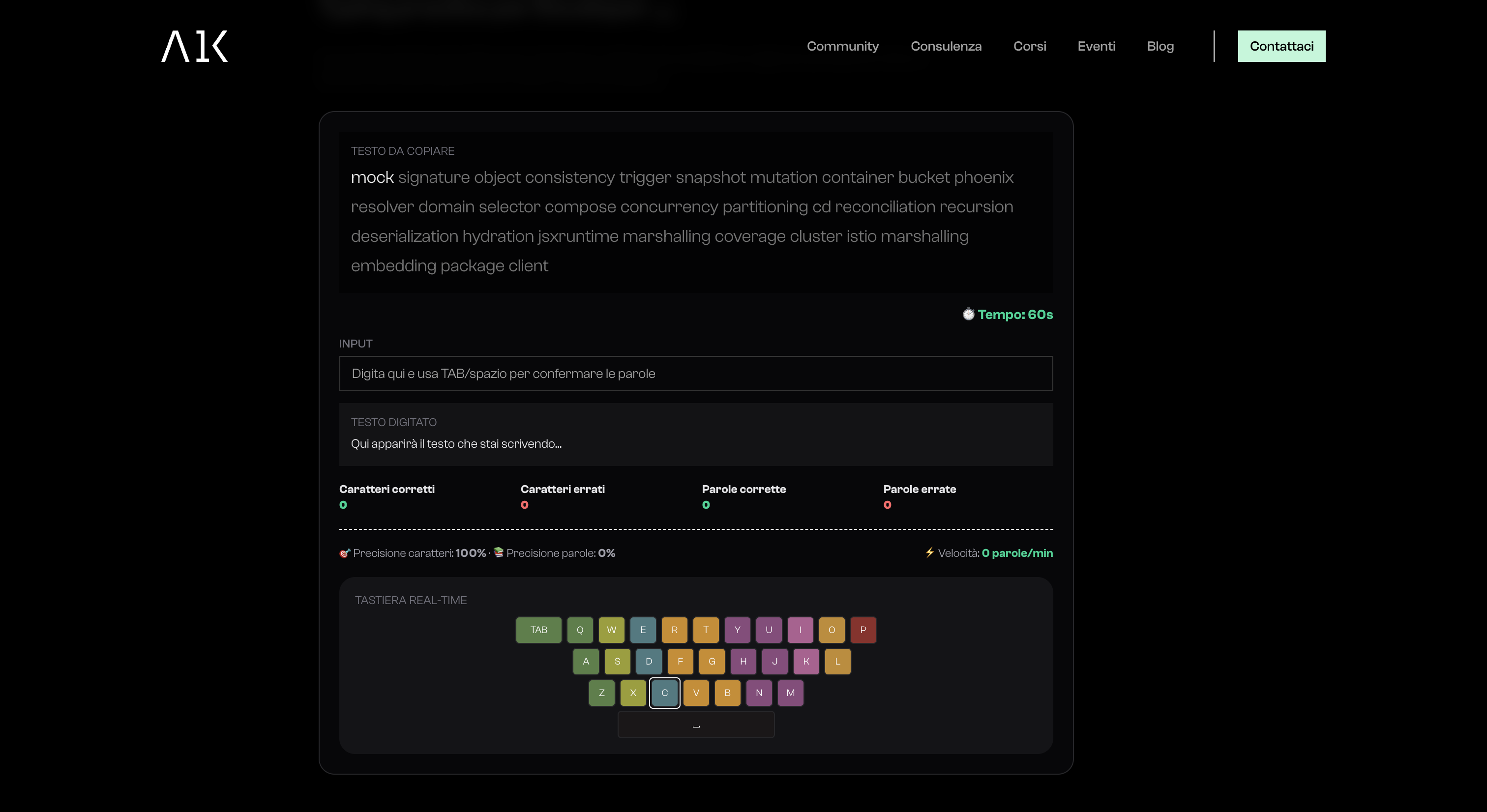Click the I key on virtual keyboard
Image resolution: width=1487 pixels, height=812 pixels.
(x=800, y=630)
